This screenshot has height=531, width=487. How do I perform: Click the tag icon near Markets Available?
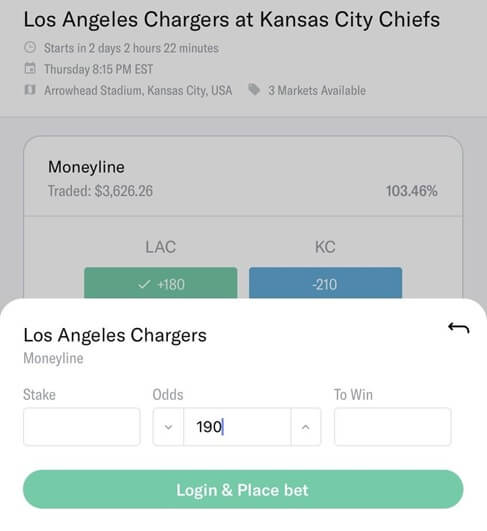[x=254, y=90]
